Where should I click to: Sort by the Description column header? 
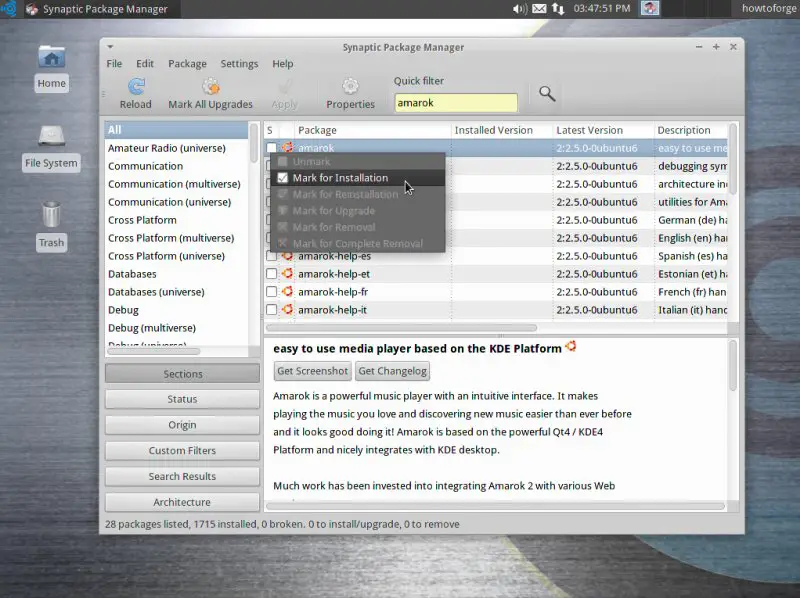click(690, 130)
